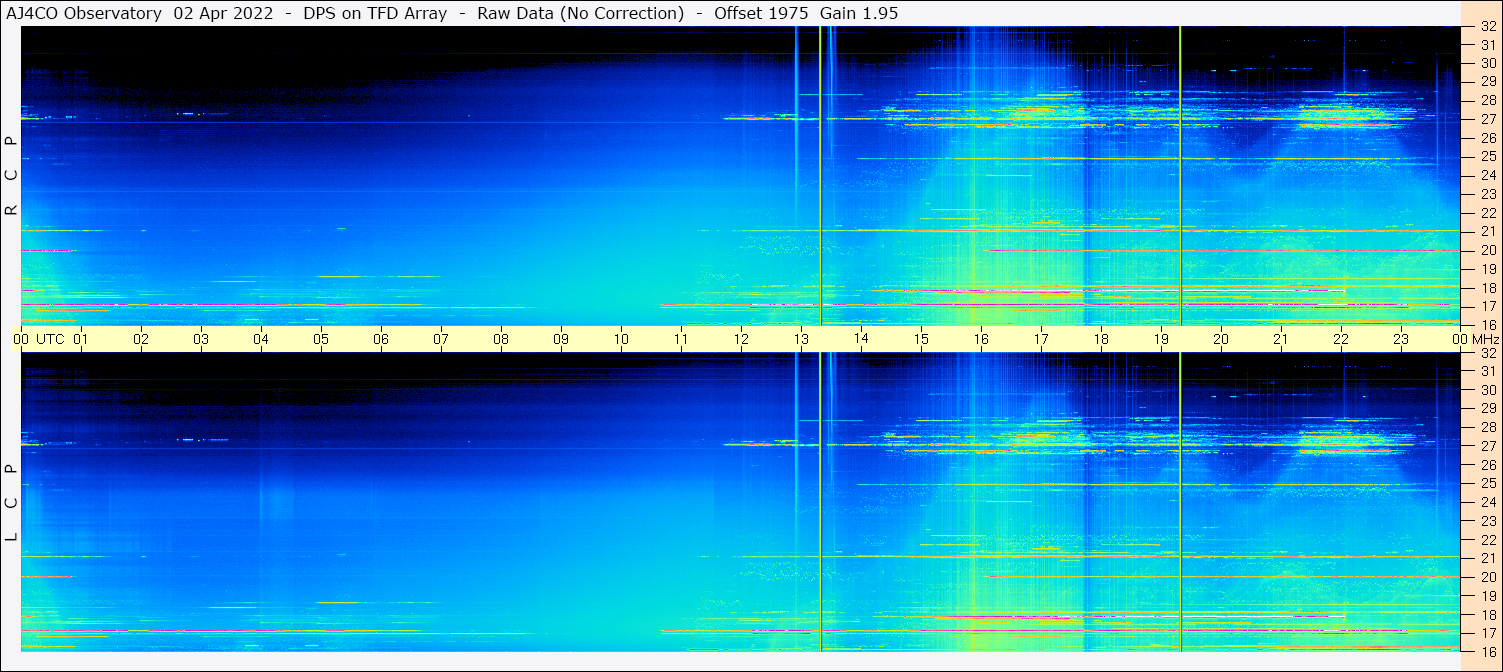The height and width of the screenshot is (672, 1503).
Task: Select the 19 UTC time tick
Action: (1161, 339)
